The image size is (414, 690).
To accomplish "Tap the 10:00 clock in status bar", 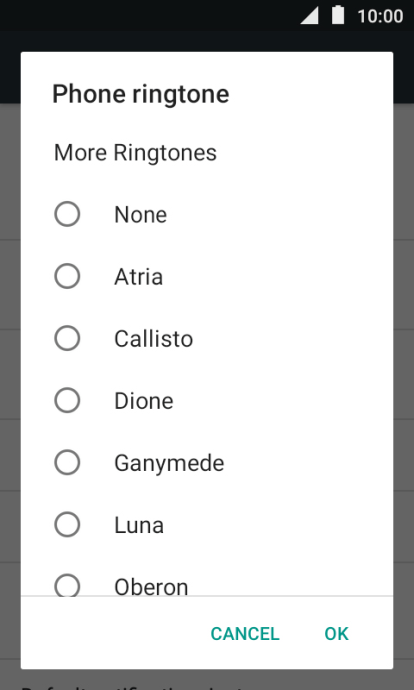I will 380,16.
